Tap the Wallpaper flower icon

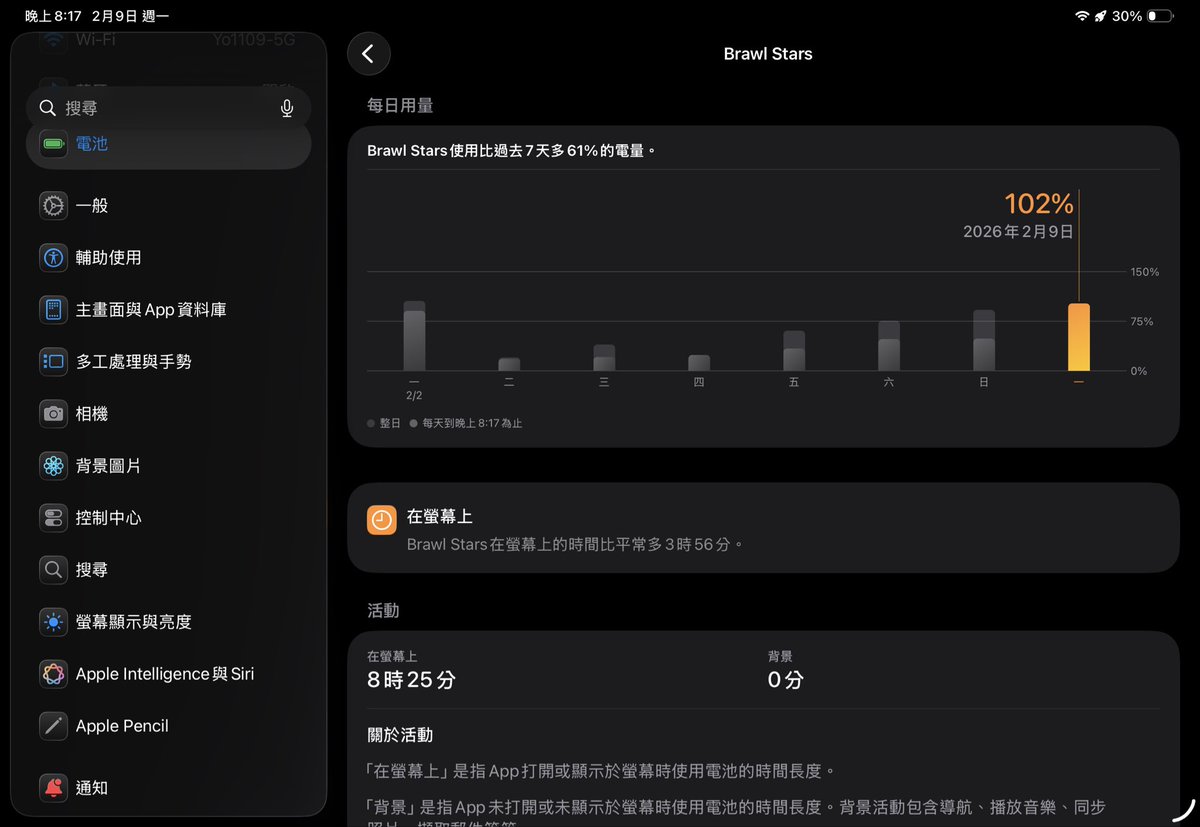[x=53, y=466]
